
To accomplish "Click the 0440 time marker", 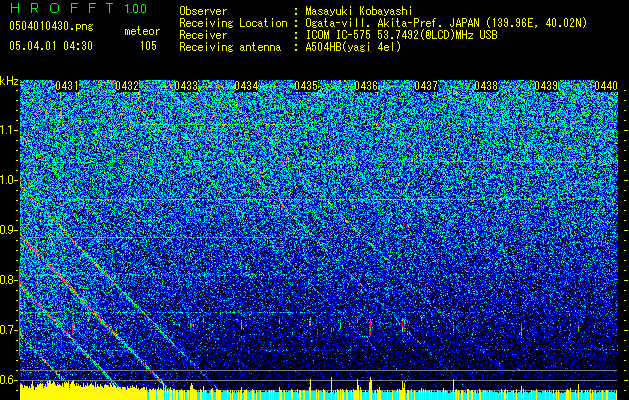I will pos(606,86).
